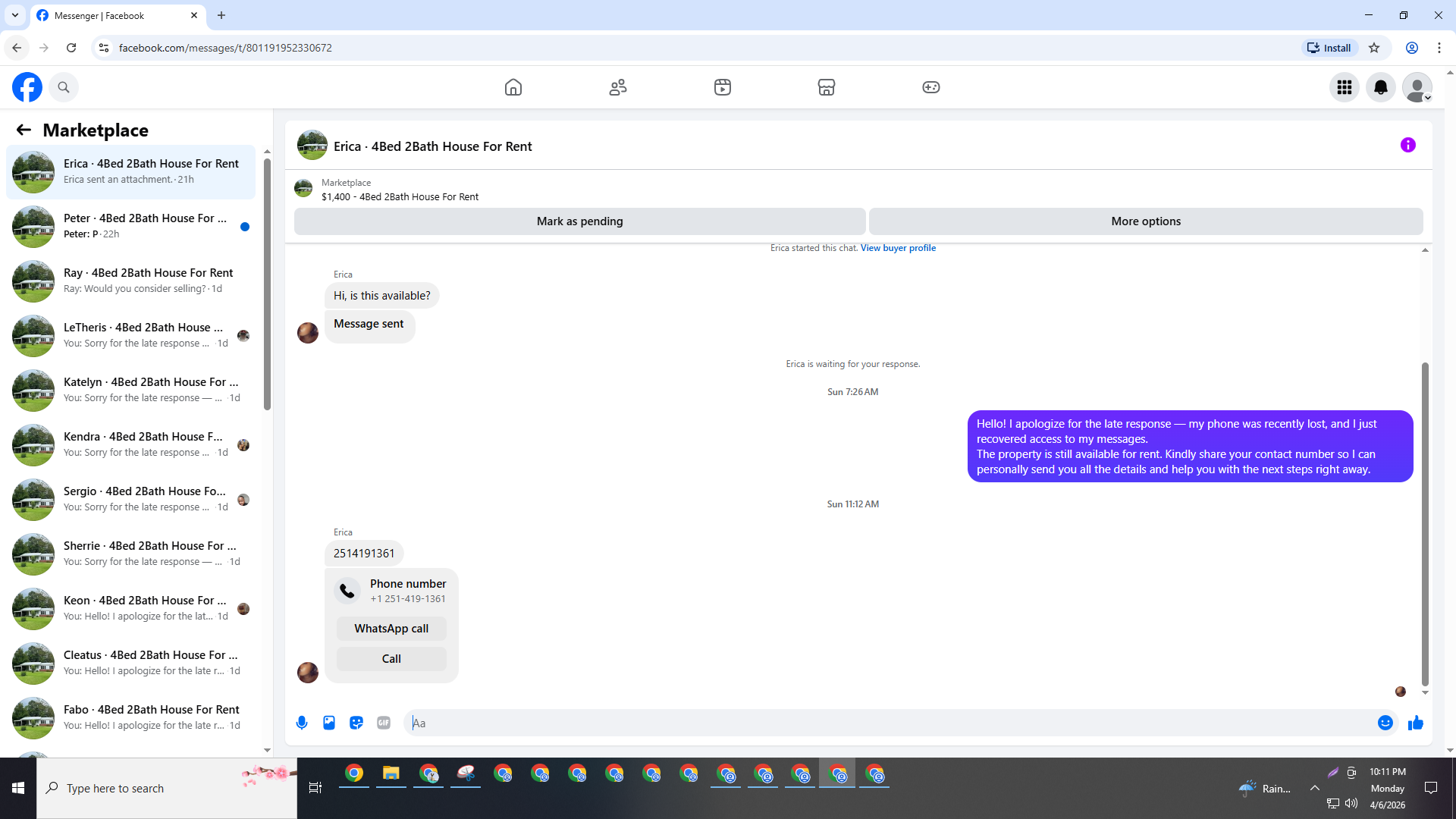Record a voice clip with microphone icon
This screenshot has height=819, width=1456.
coord(302,723)
